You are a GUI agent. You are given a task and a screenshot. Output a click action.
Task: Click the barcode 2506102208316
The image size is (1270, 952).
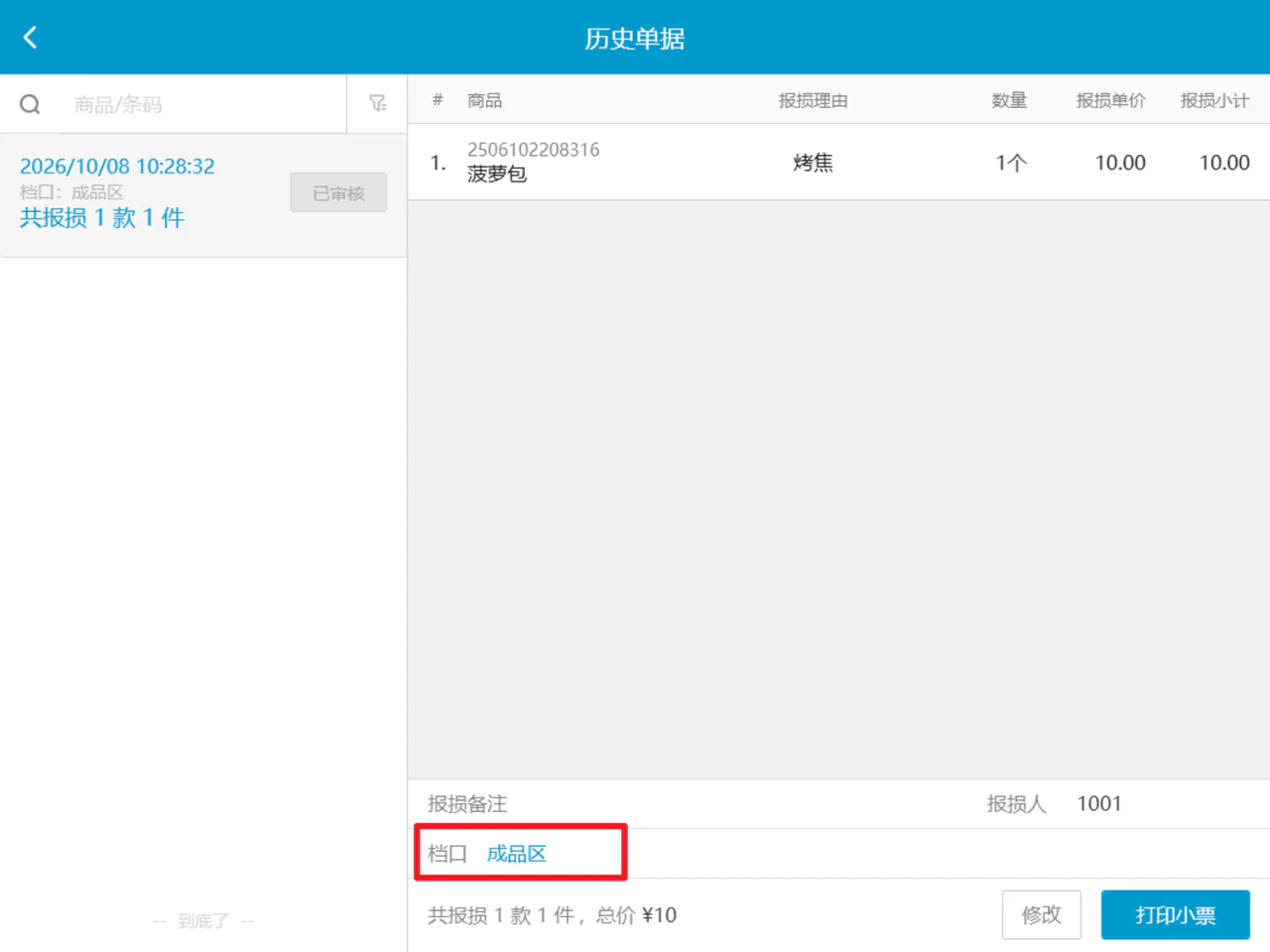(x=534, y=150)
